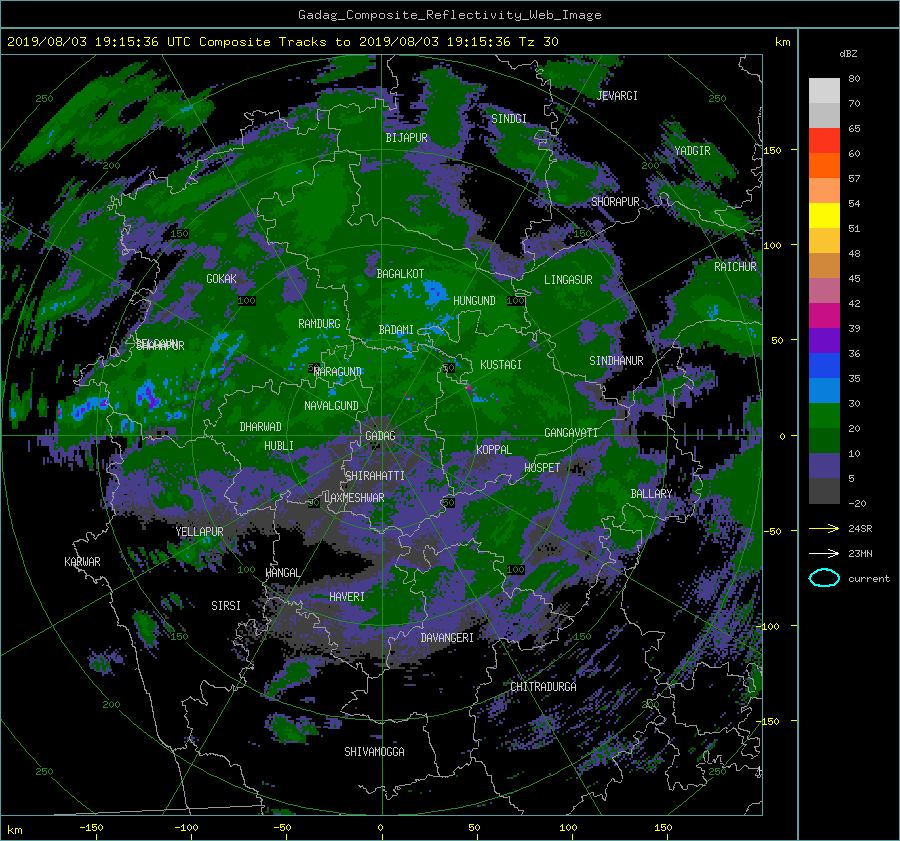The height and width of the screenshot is (841, 900).
Task: Choose the bright green 20-30 dBZ swatch
Action: point(824,416)
